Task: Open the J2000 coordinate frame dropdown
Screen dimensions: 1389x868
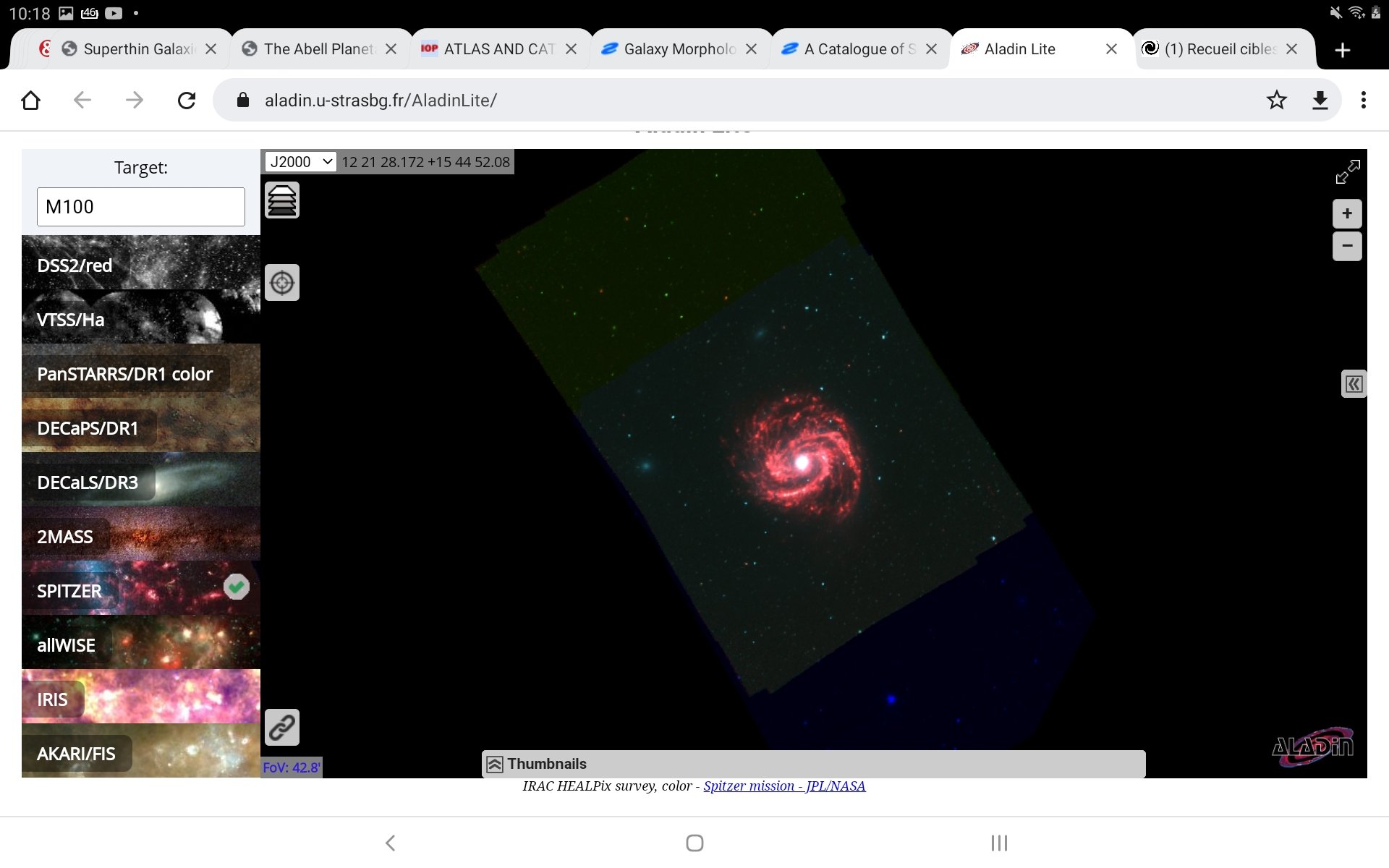Action: tap(300, 162)
